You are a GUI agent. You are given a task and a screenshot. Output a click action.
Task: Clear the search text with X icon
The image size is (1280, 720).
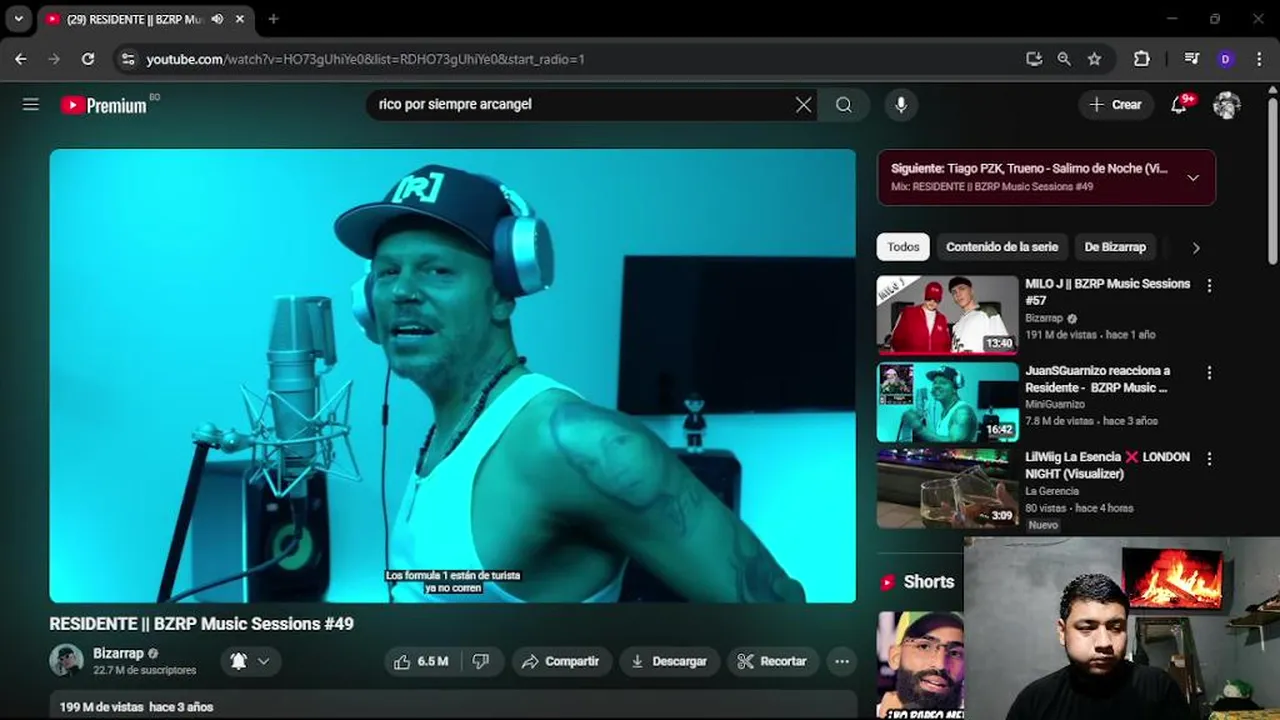(x=803, y=105)
